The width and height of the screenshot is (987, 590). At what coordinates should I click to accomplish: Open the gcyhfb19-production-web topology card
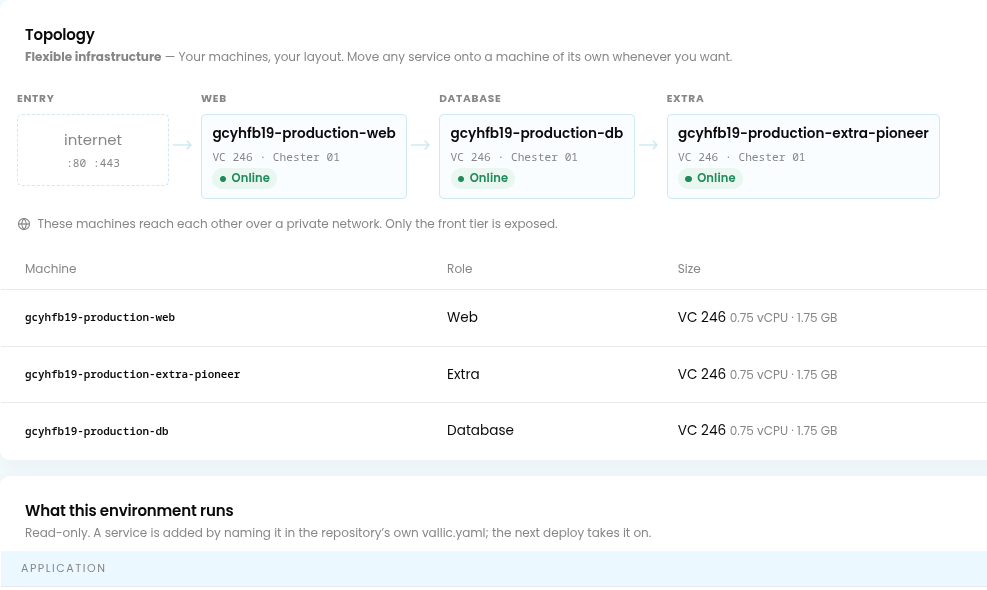click(x=304, y=156)
